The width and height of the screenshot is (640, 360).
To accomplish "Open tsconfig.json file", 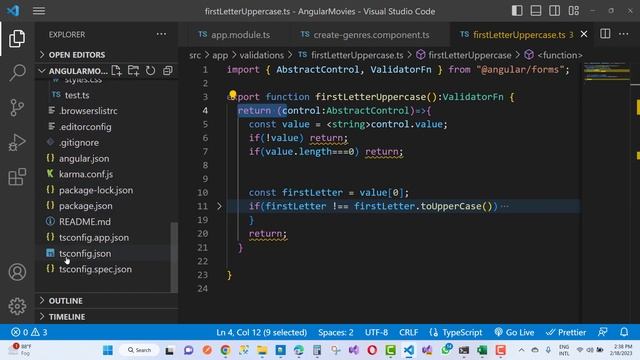I will (85, 253).
